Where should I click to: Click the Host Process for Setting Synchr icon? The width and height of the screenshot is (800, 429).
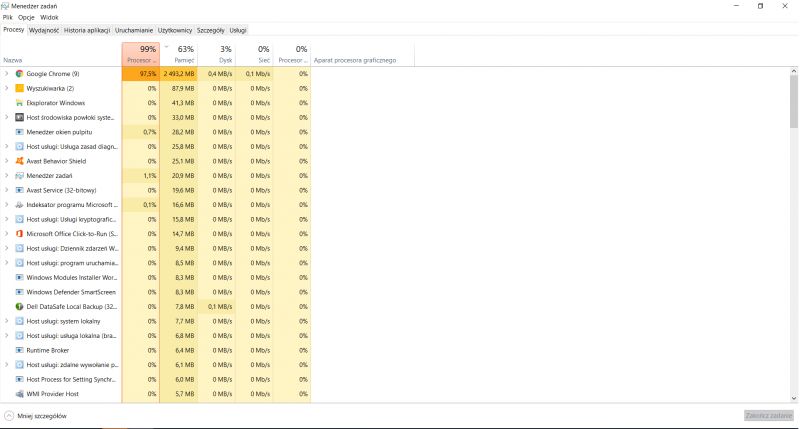(19, 380)
